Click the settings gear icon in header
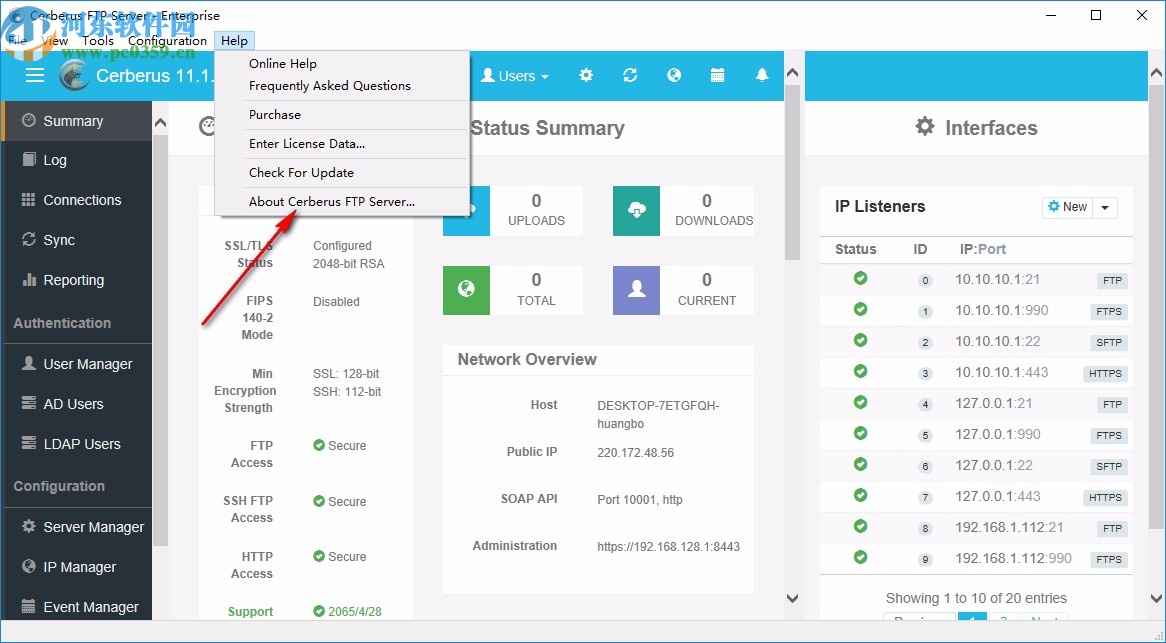The height and width of the screenshot is (643, 1166). [586, 75]
